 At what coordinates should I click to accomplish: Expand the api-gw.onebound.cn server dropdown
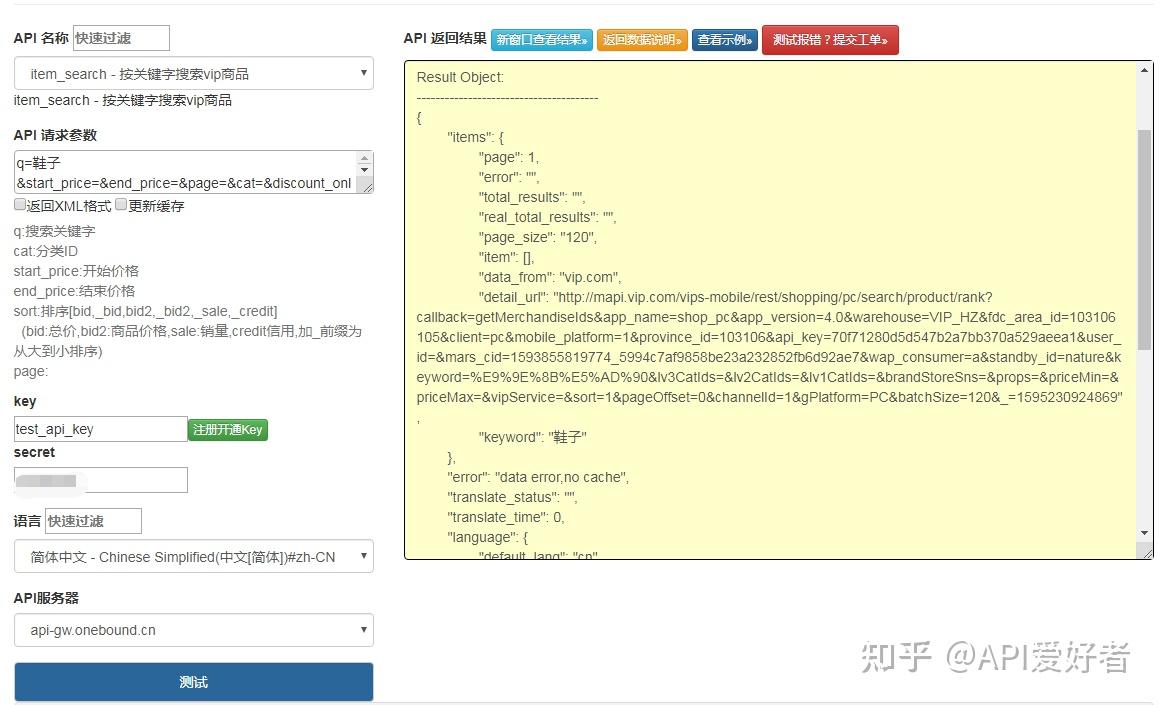pyautogui.click(x=193, y=630)
